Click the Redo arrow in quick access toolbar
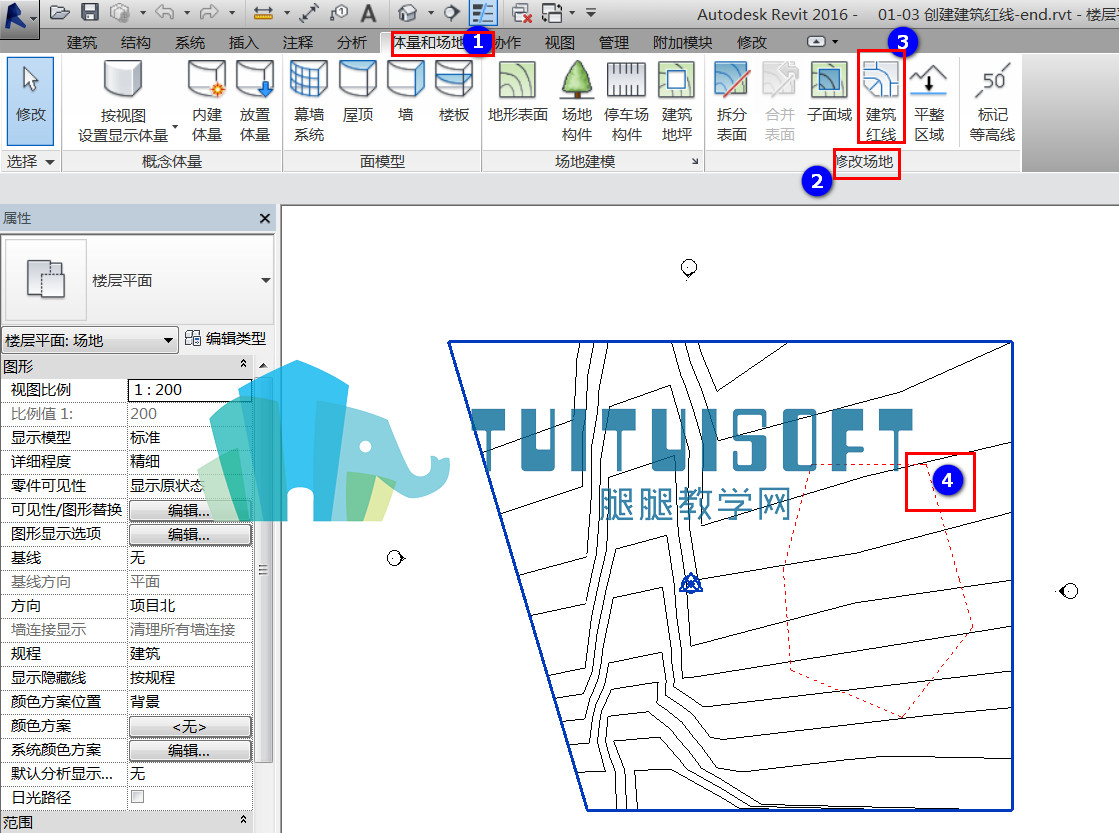 point(209,13)
